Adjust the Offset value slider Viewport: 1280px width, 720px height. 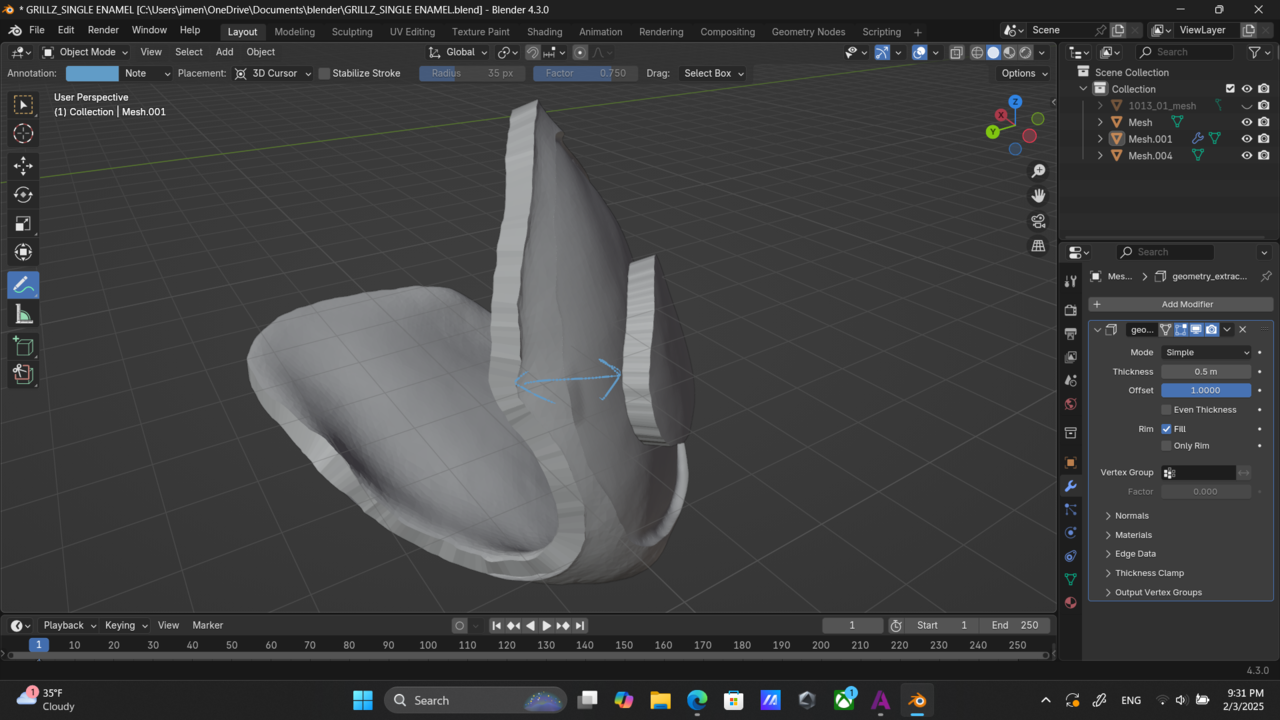tap(1205, 390)
